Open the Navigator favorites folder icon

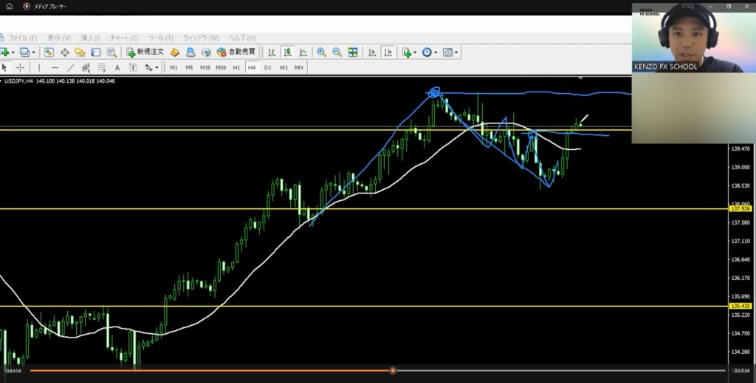[x=80, y=52]
